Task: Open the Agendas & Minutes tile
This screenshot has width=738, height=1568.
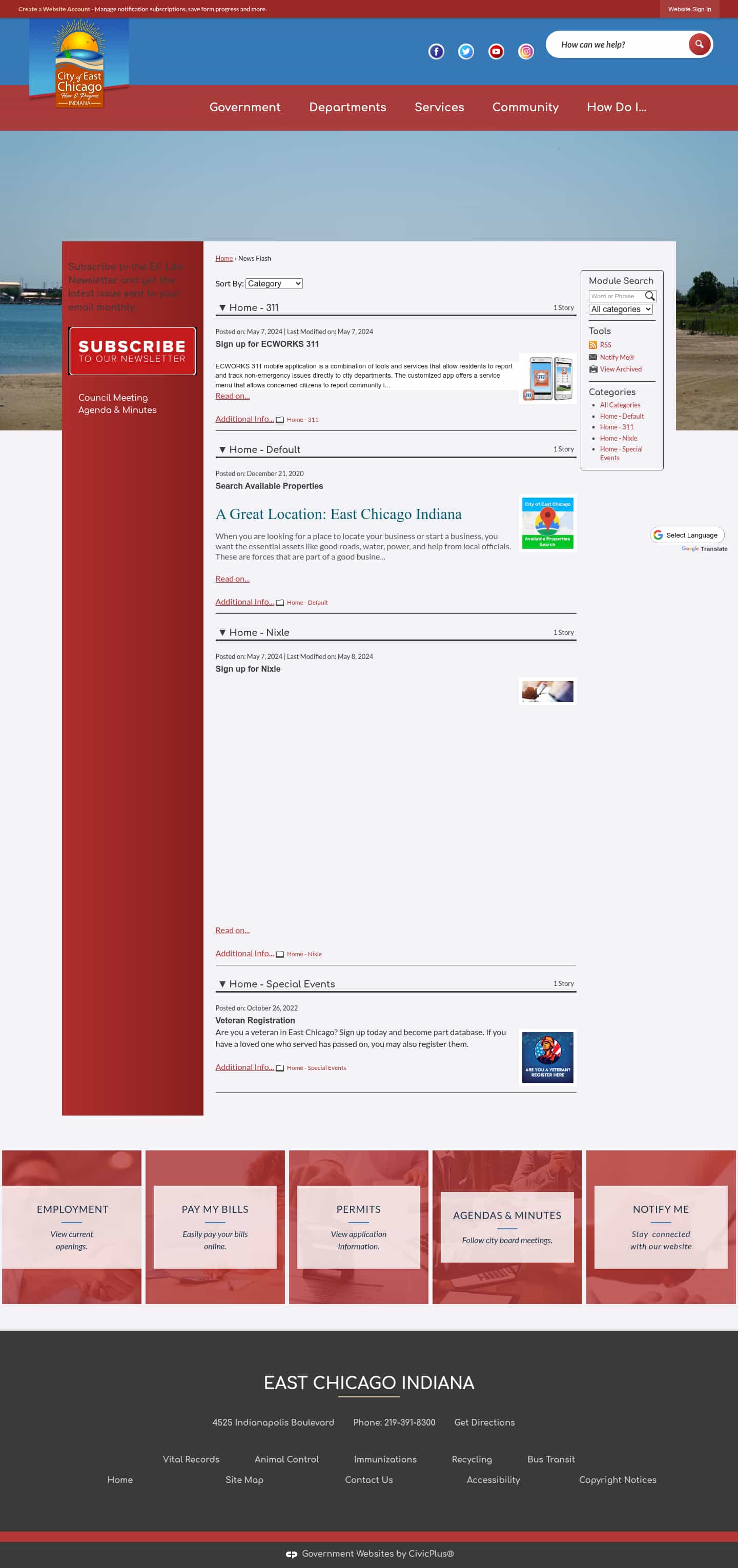Action: [507, 1227]
